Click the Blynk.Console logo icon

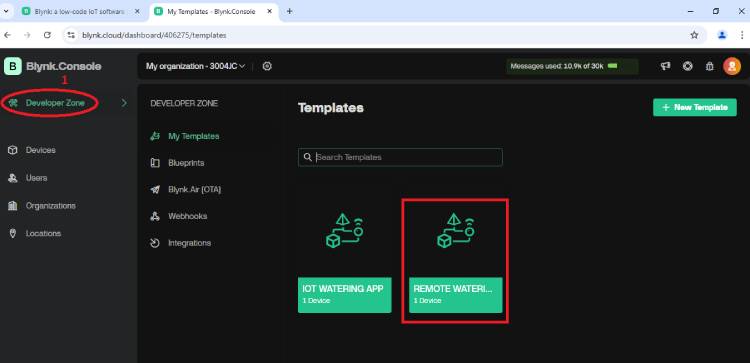point(13,66)
